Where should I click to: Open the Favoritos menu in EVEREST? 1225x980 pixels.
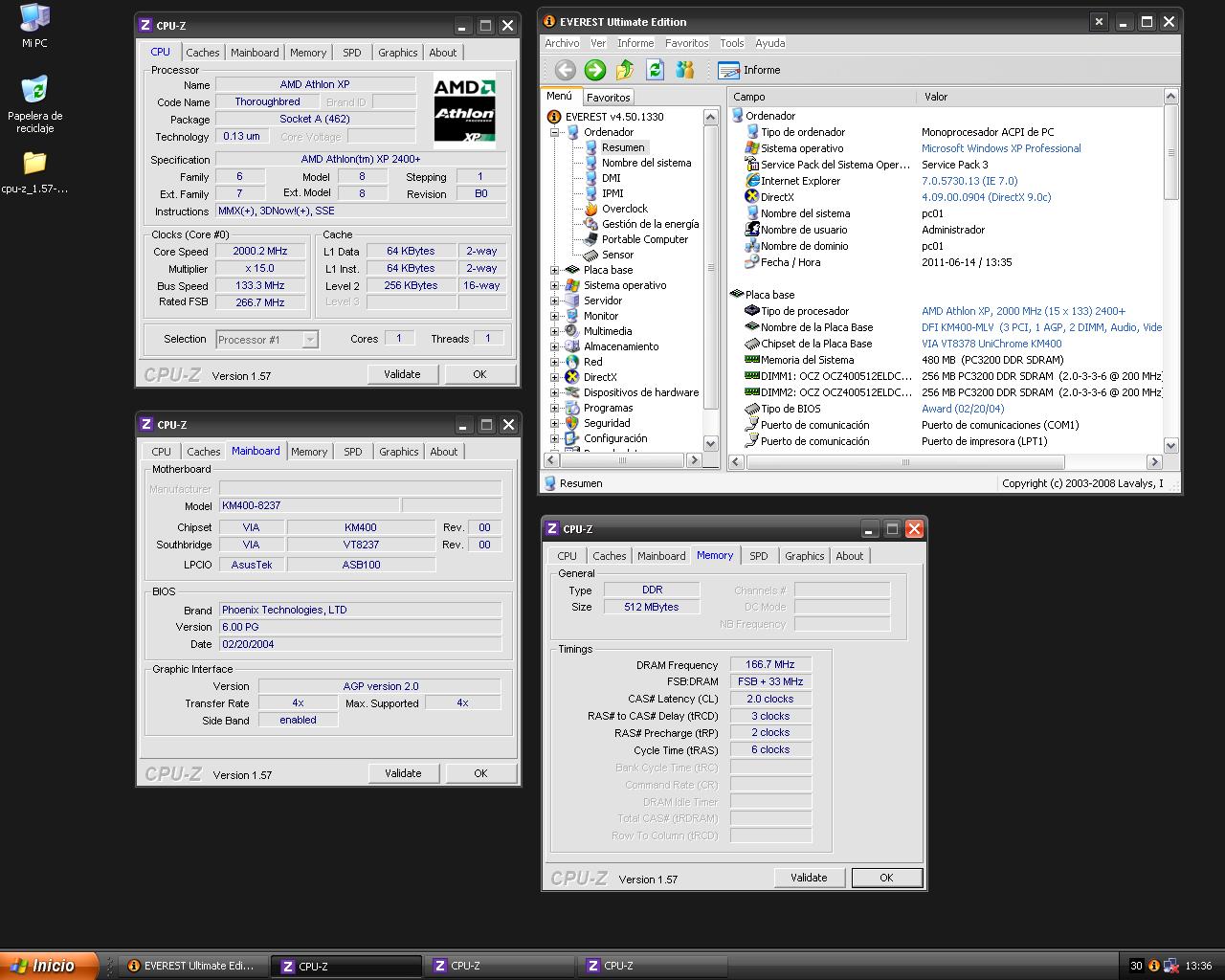pos(686,43)
